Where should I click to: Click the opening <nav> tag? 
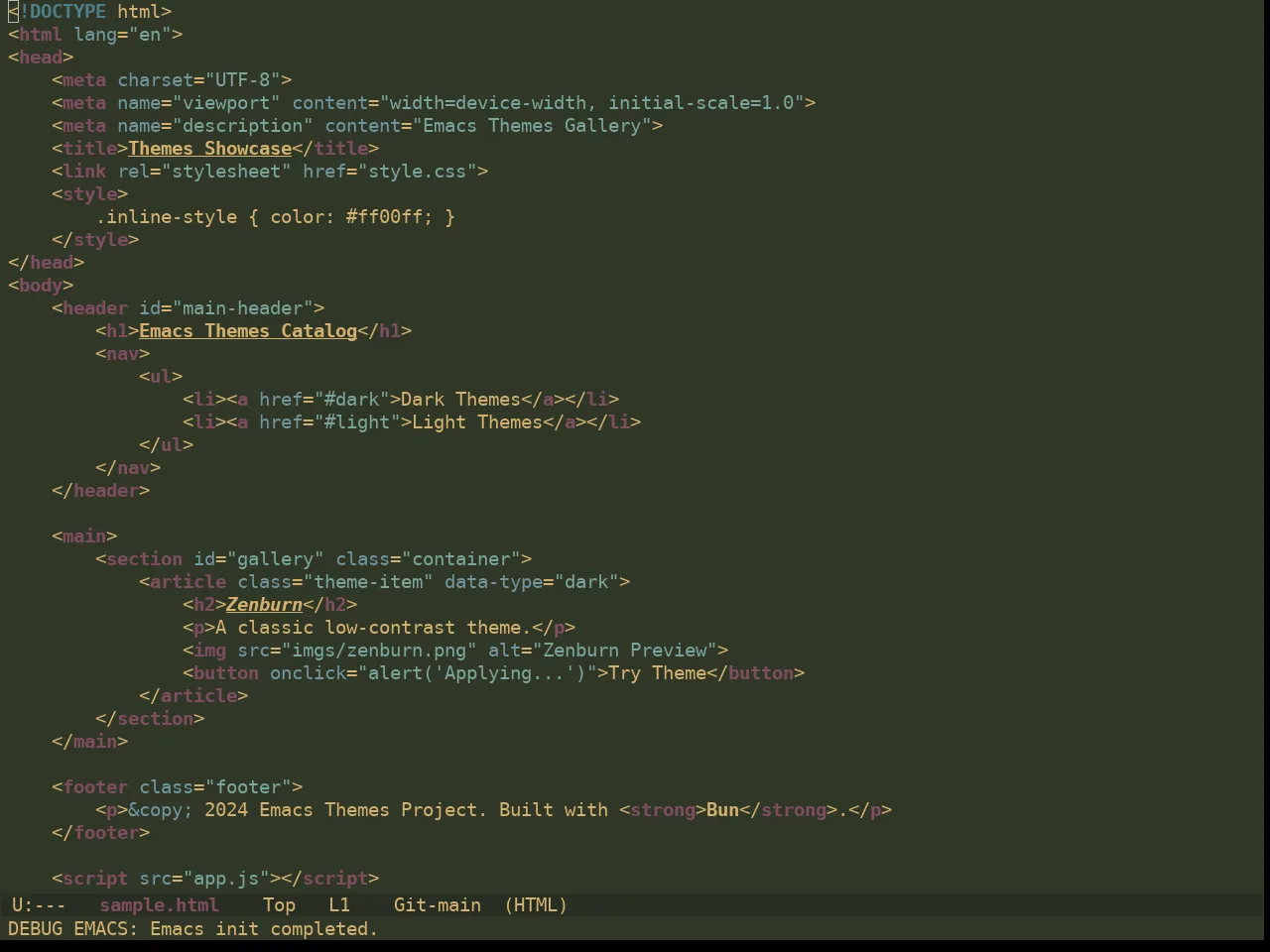(x=123, y=354)
